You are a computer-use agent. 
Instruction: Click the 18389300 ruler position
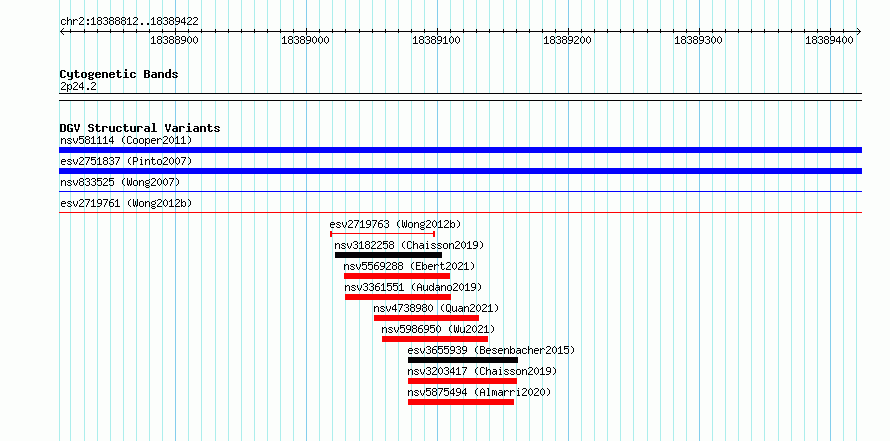[698, 40]
